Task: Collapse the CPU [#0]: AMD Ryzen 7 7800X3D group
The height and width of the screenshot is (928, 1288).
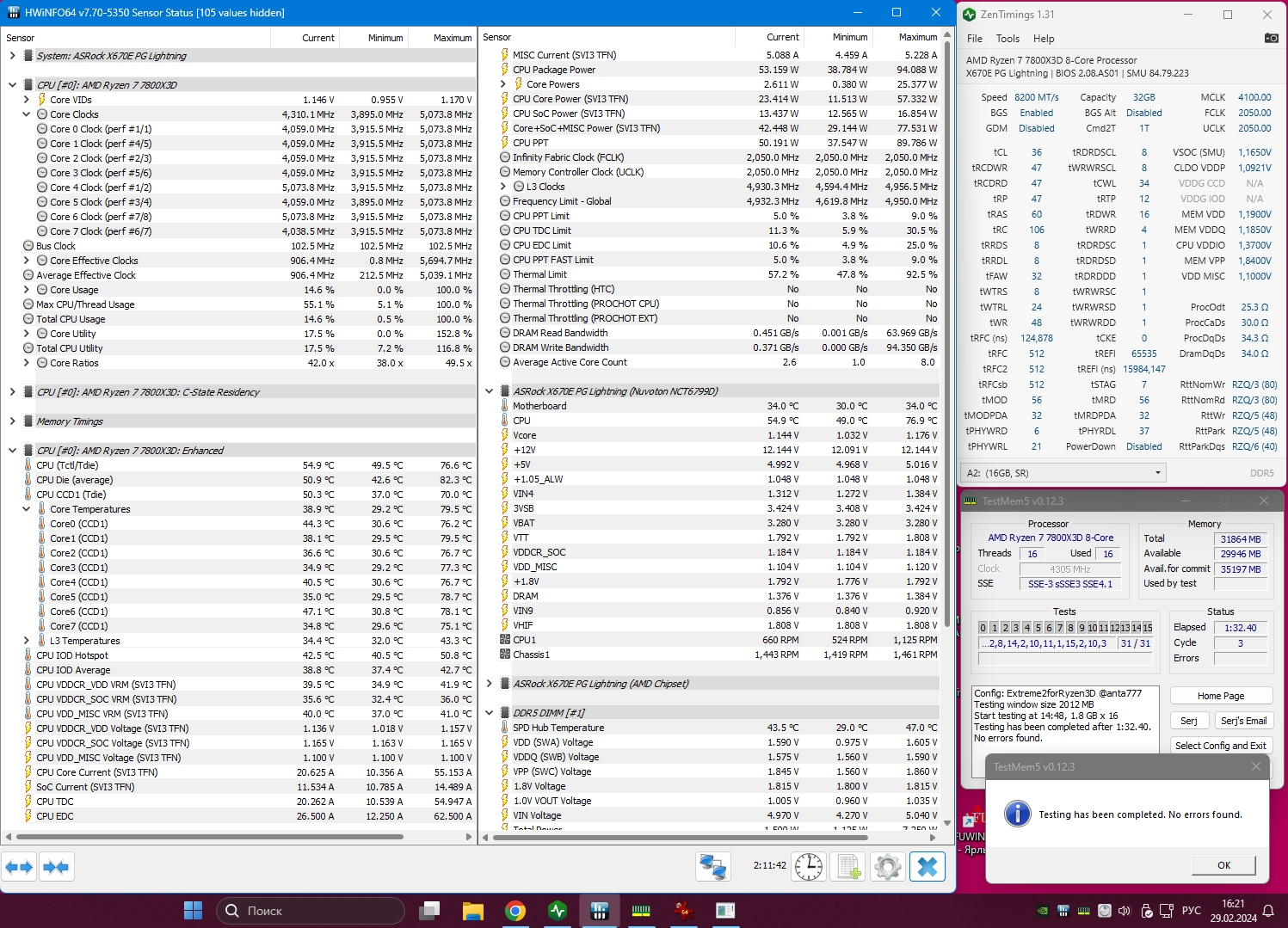Action: tap(12, 85)
